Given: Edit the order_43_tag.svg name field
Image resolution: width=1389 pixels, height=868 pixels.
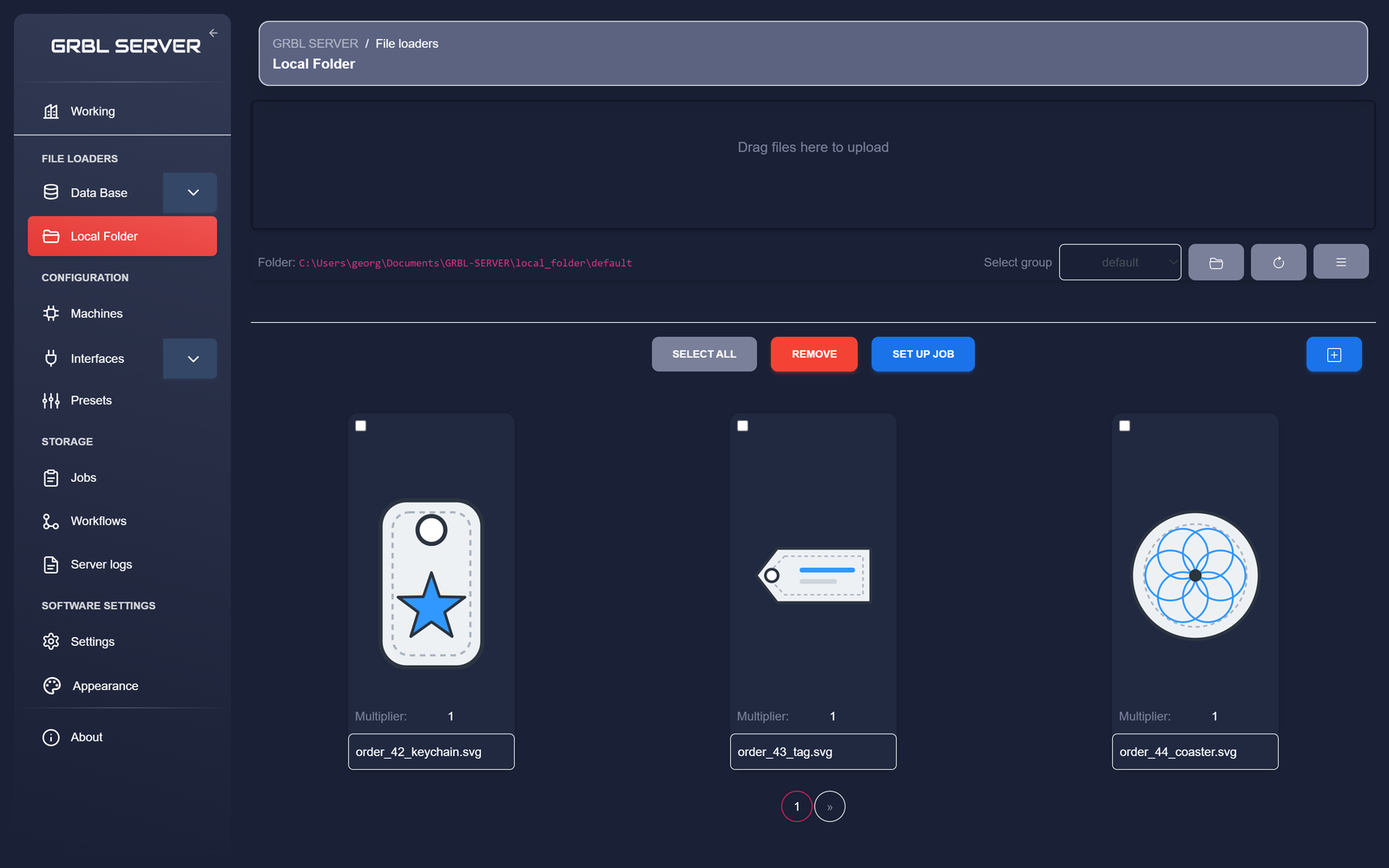Looking at the screenshot, I should pos(813,752).
